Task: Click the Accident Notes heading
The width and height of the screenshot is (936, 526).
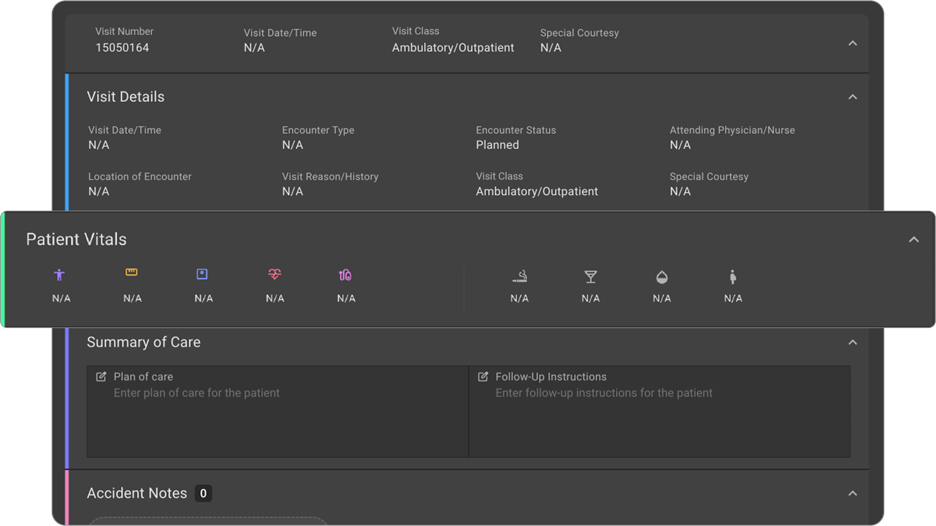Action: pyautogui.click(x=137, y=493)
